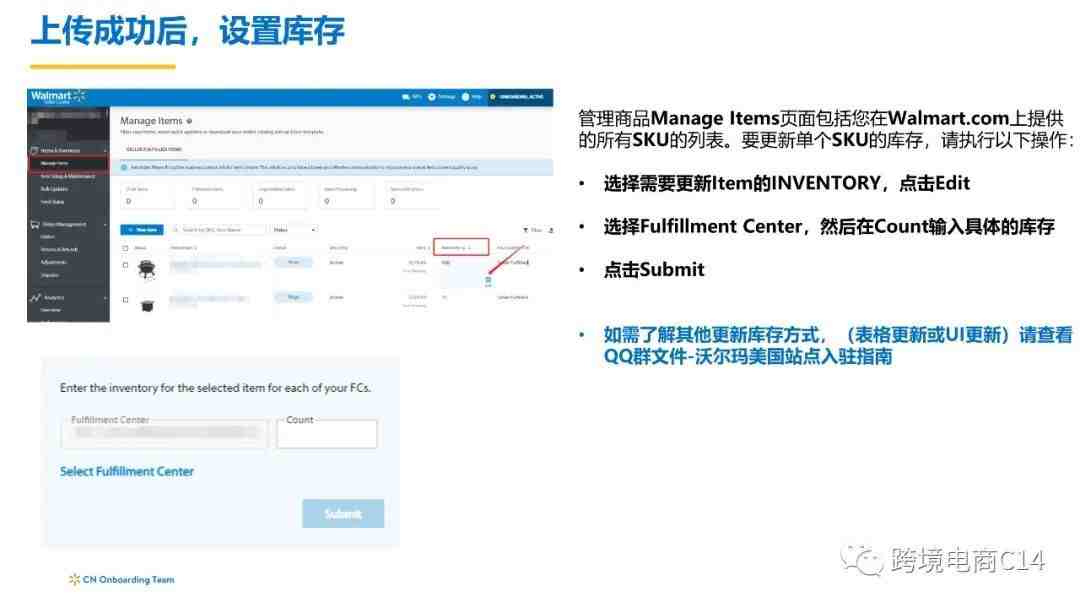Open the chat bubble icon in header
Viewport: 1080px width, 608px height.
point(406,97)
